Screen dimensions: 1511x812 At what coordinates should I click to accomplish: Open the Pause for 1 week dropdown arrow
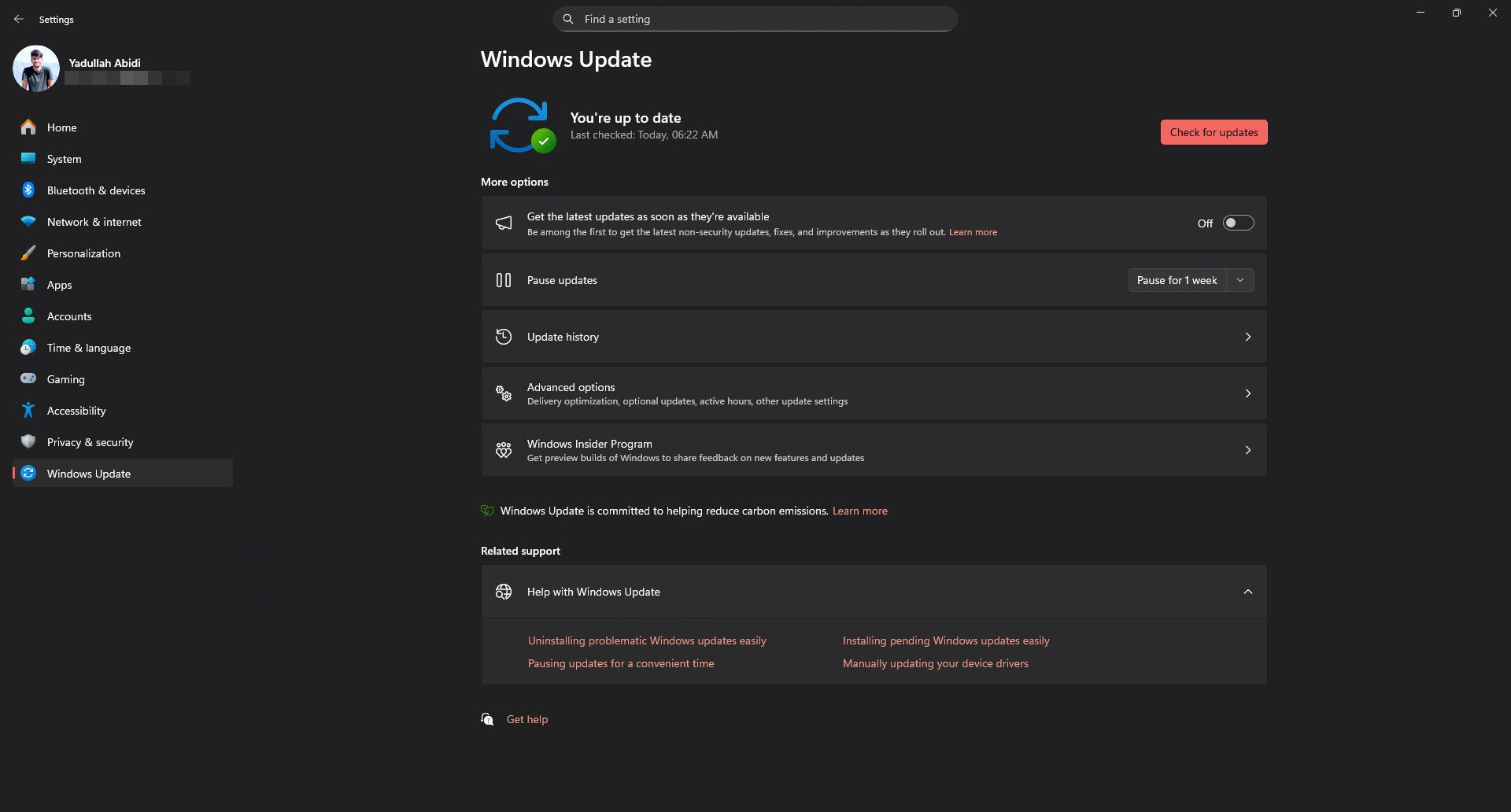[1239, 279]
